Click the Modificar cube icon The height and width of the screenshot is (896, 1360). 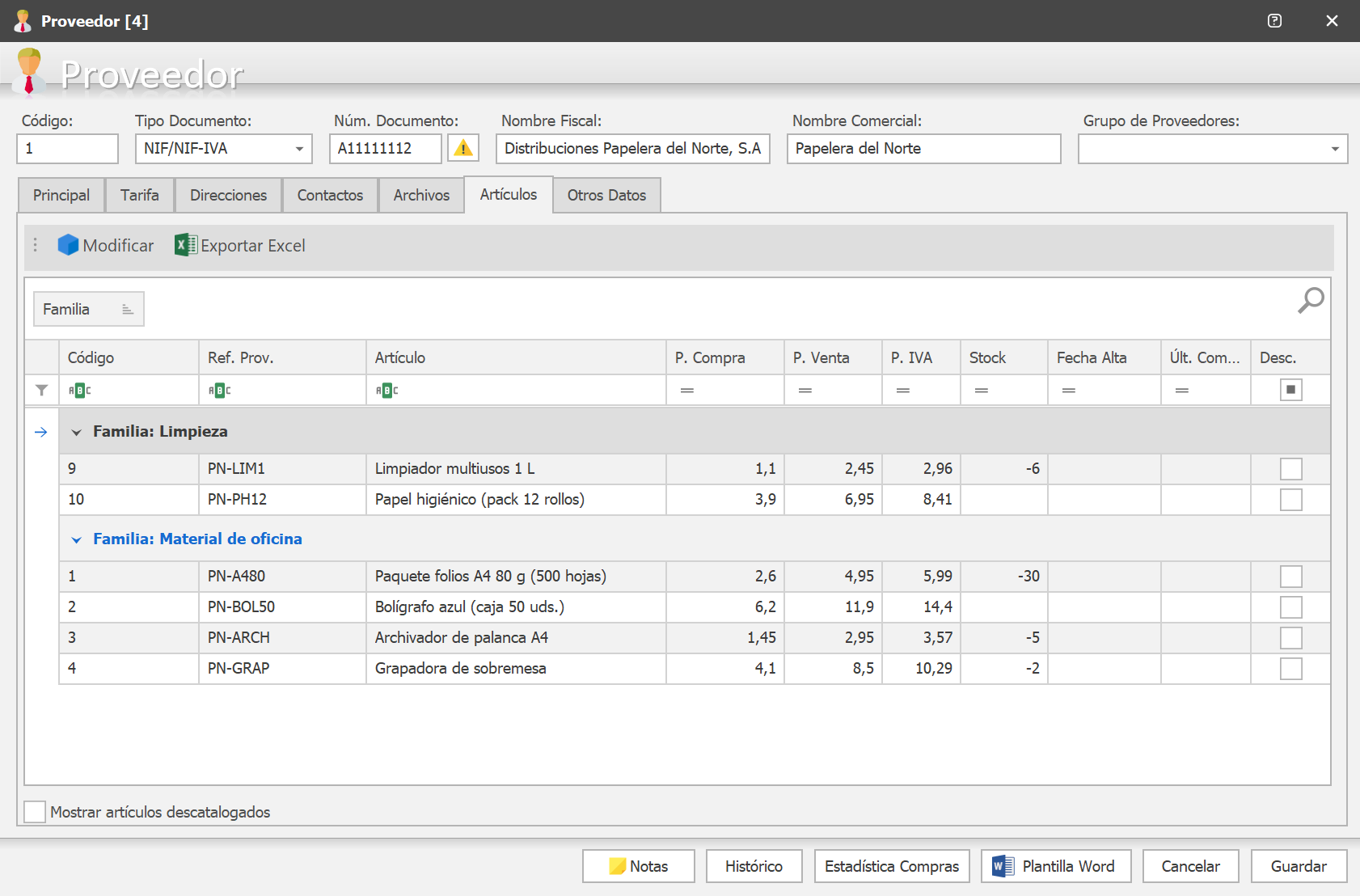pos(68,245)
